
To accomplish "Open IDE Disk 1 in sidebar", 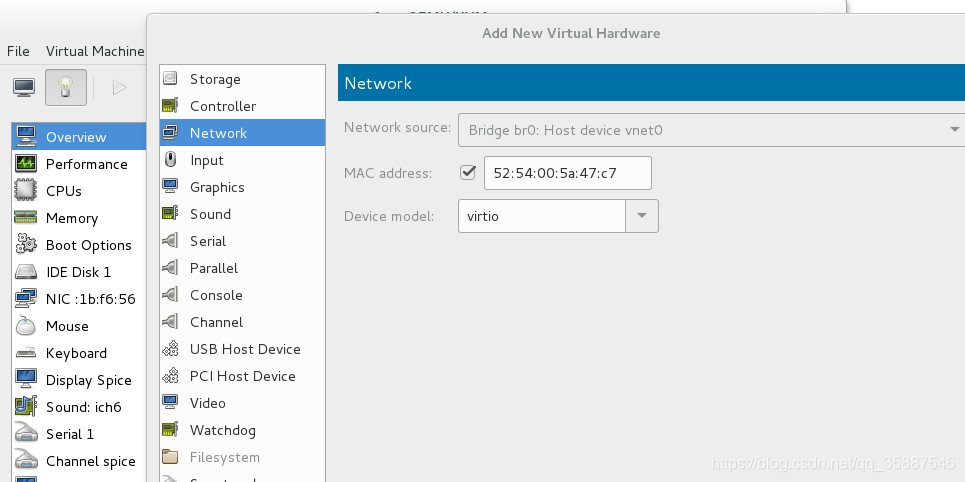I will (x=79, y=272).
